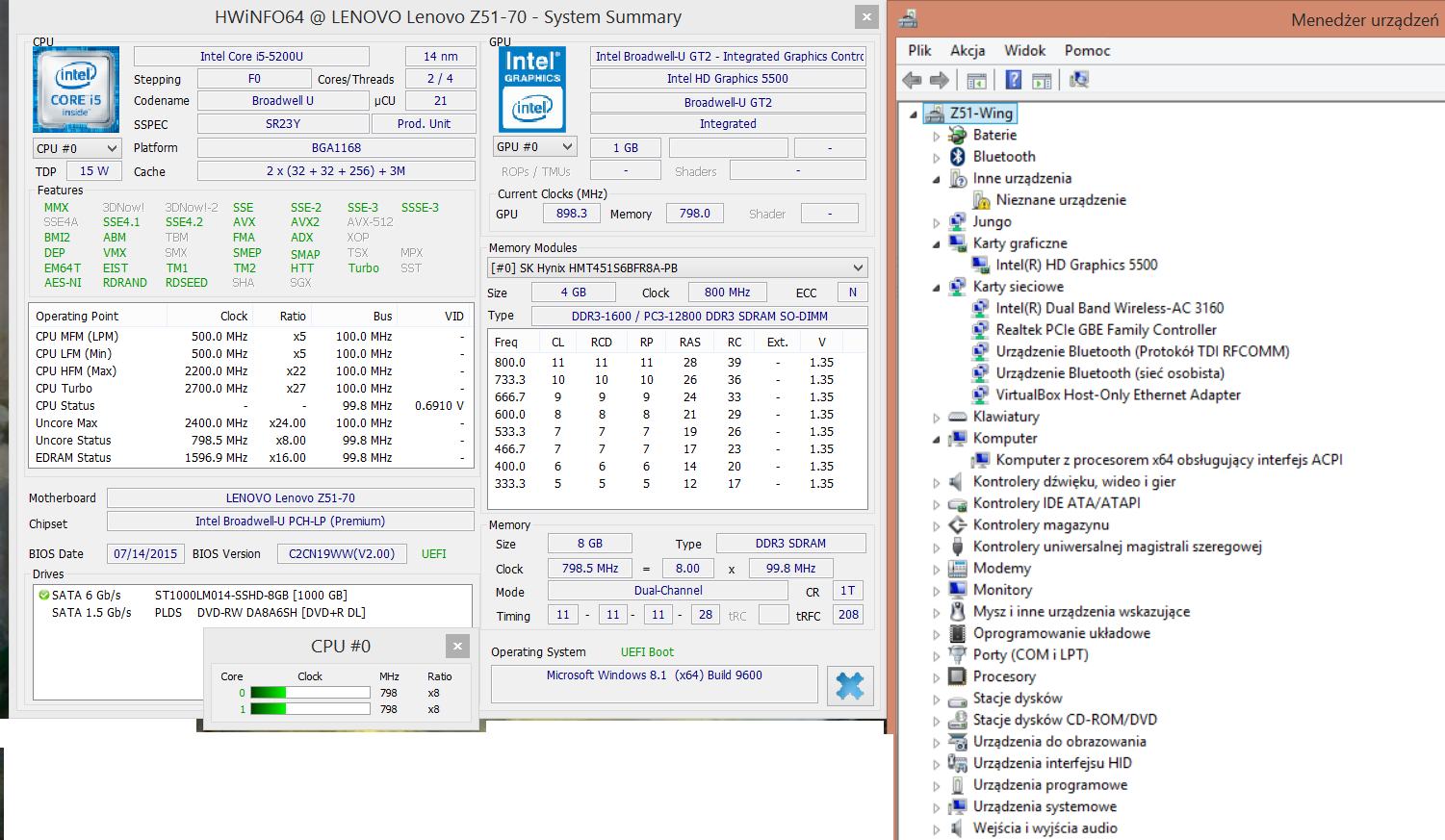
Task: Click the Back arrow in Device Manager toolbar
Action: 912,81
